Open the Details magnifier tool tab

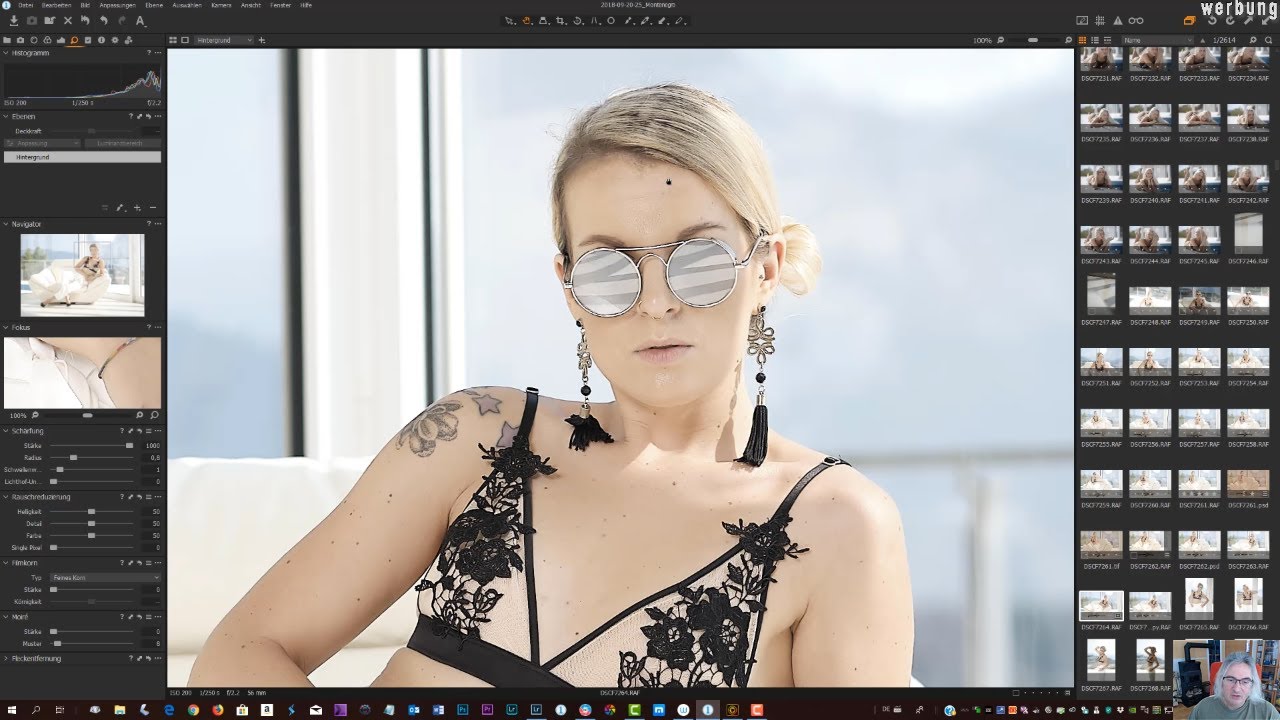(74, 40)
